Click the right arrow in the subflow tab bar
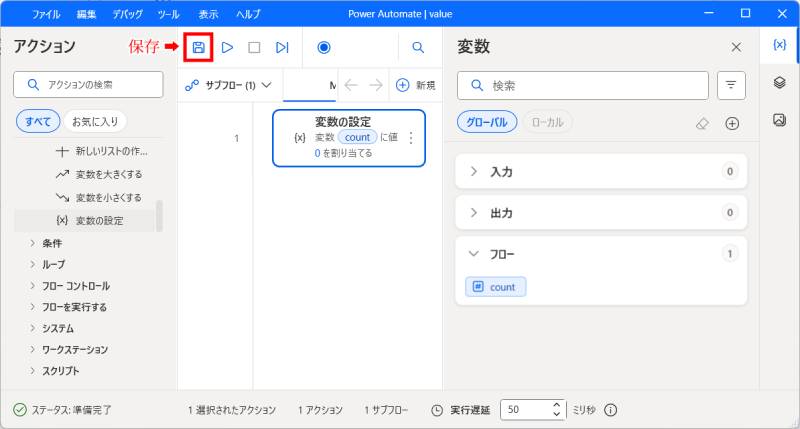This screenshot has height=429, width=800. (376, 85)
